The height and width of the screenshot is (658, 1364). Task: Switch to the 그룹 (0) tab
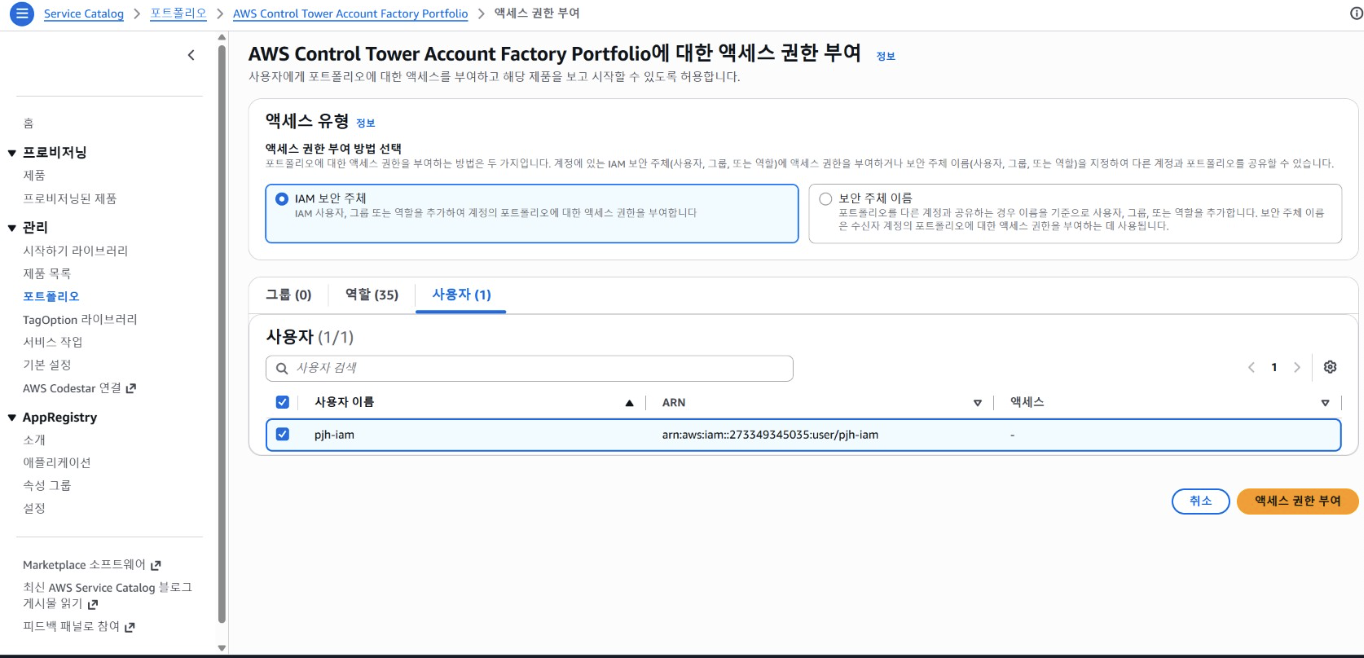pos(288,294)
